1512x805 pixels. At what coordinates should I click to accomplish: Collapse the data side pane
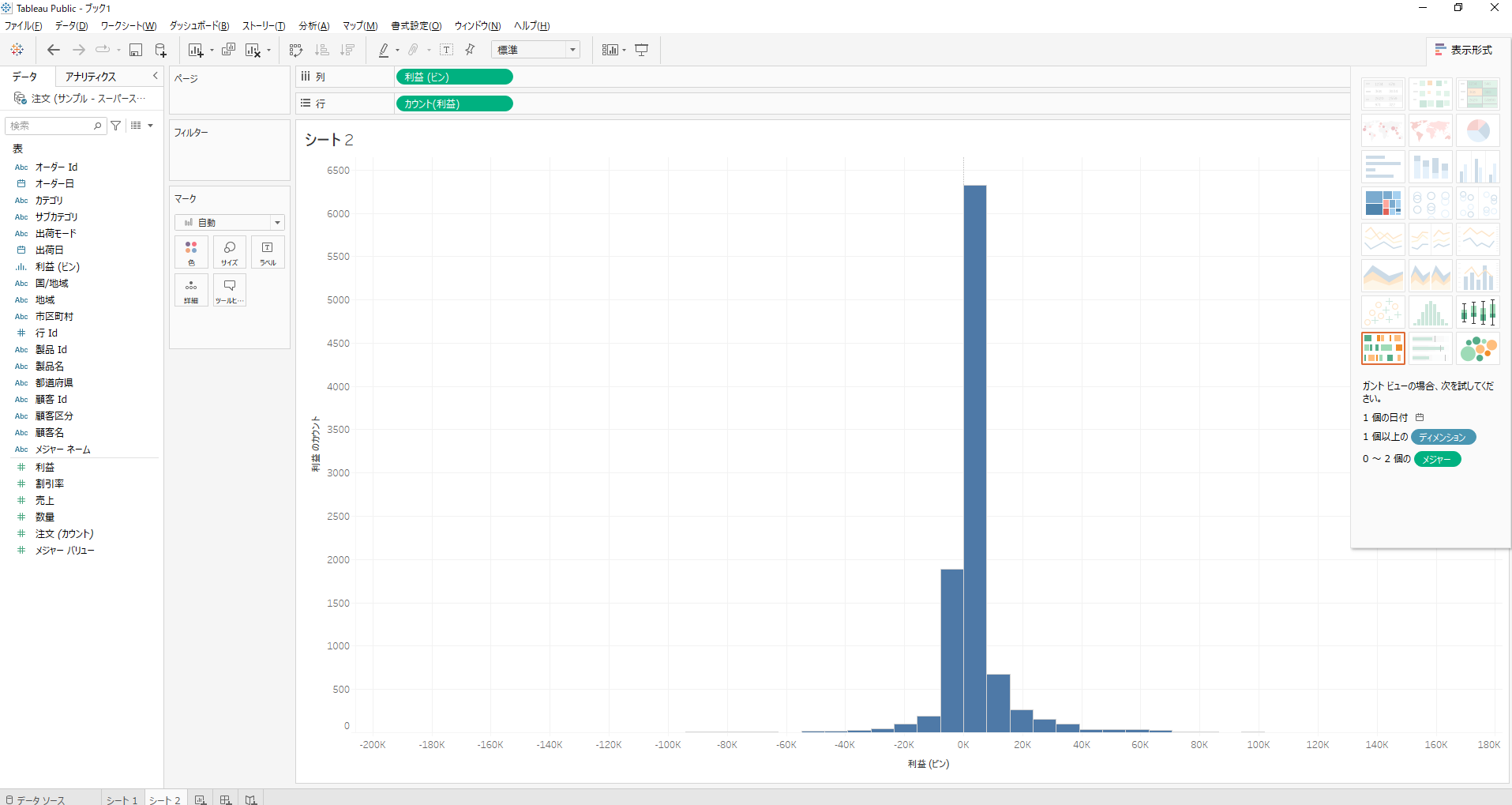(x=155, y=76)
